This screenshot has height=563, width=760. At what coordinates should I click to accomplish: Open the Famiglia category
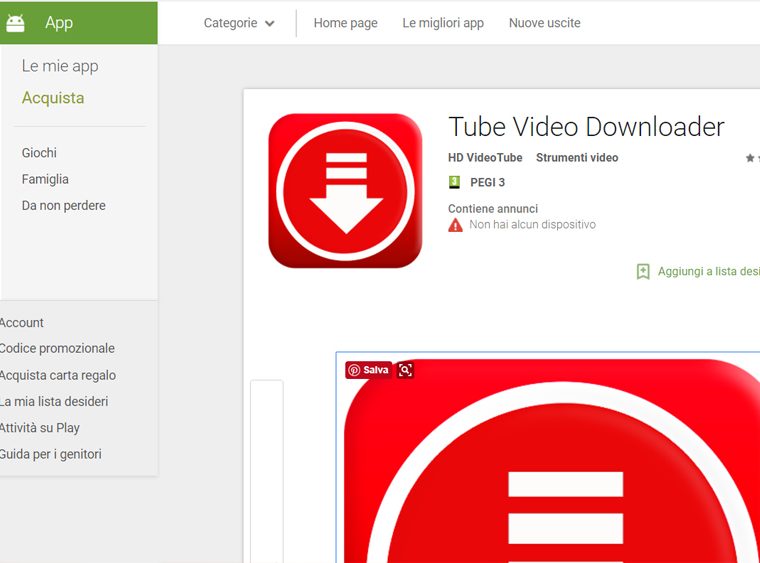click(x=45, y=179)
